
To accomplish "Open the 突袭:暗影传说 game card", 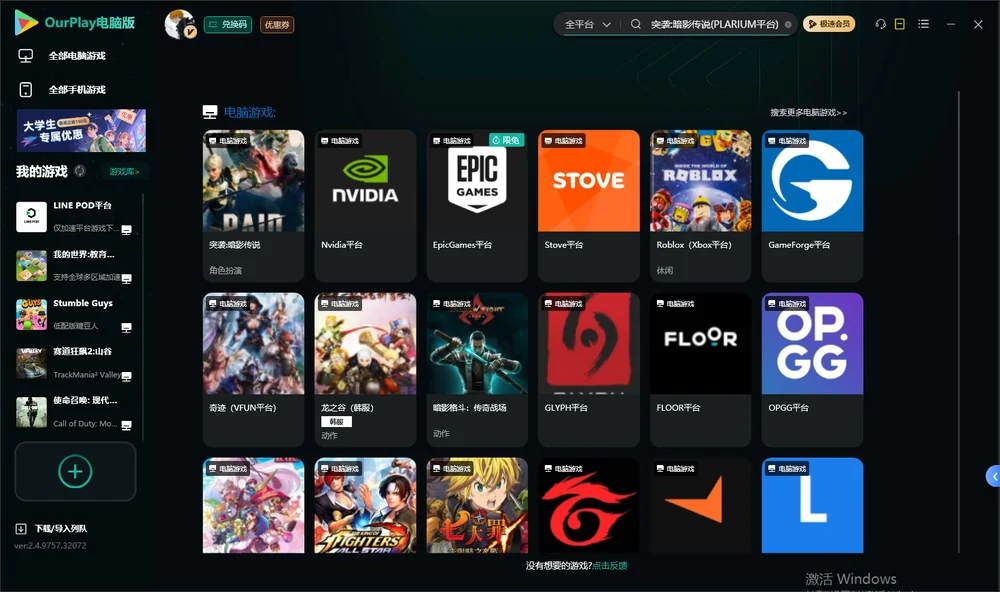I will coord(254,205).
